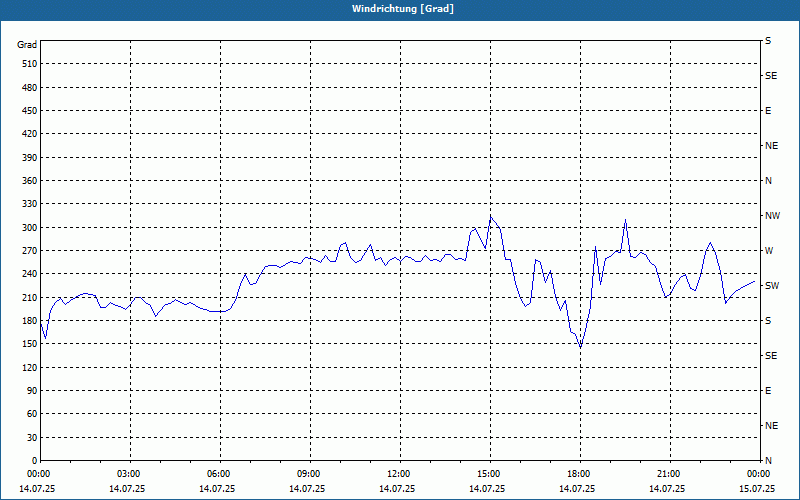Pick the 360 degree axis label
This screenshot has width=800, height=500.
tap(29, 181)
